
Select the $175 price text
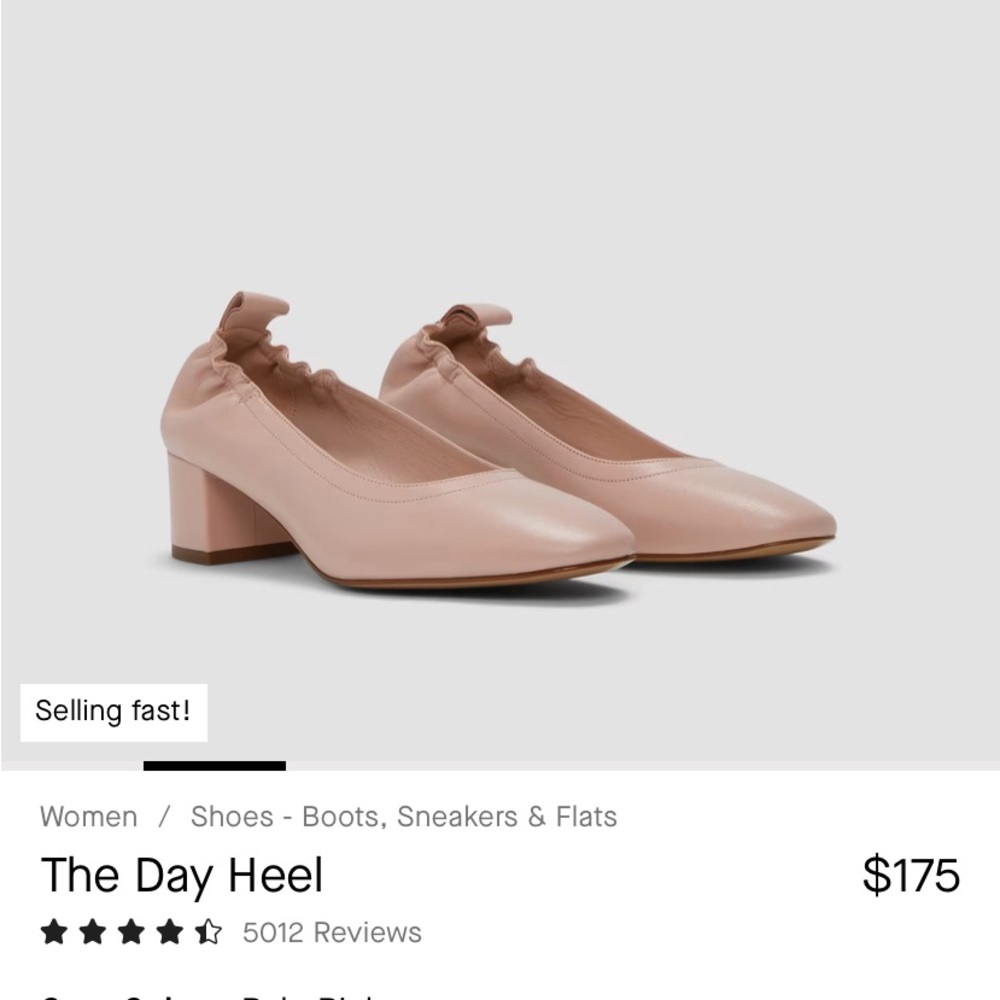coord(914,875)
